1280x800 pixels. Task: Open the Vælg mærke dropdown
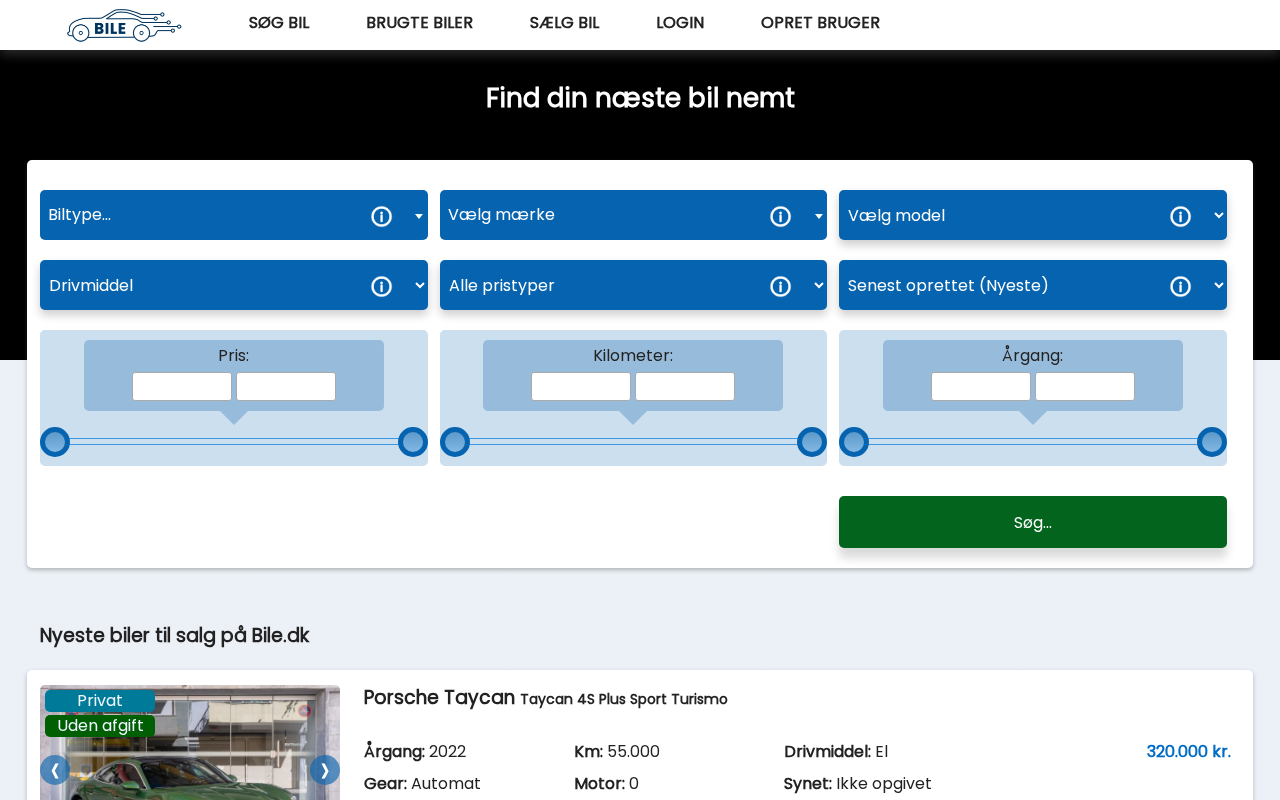[633, 215]
